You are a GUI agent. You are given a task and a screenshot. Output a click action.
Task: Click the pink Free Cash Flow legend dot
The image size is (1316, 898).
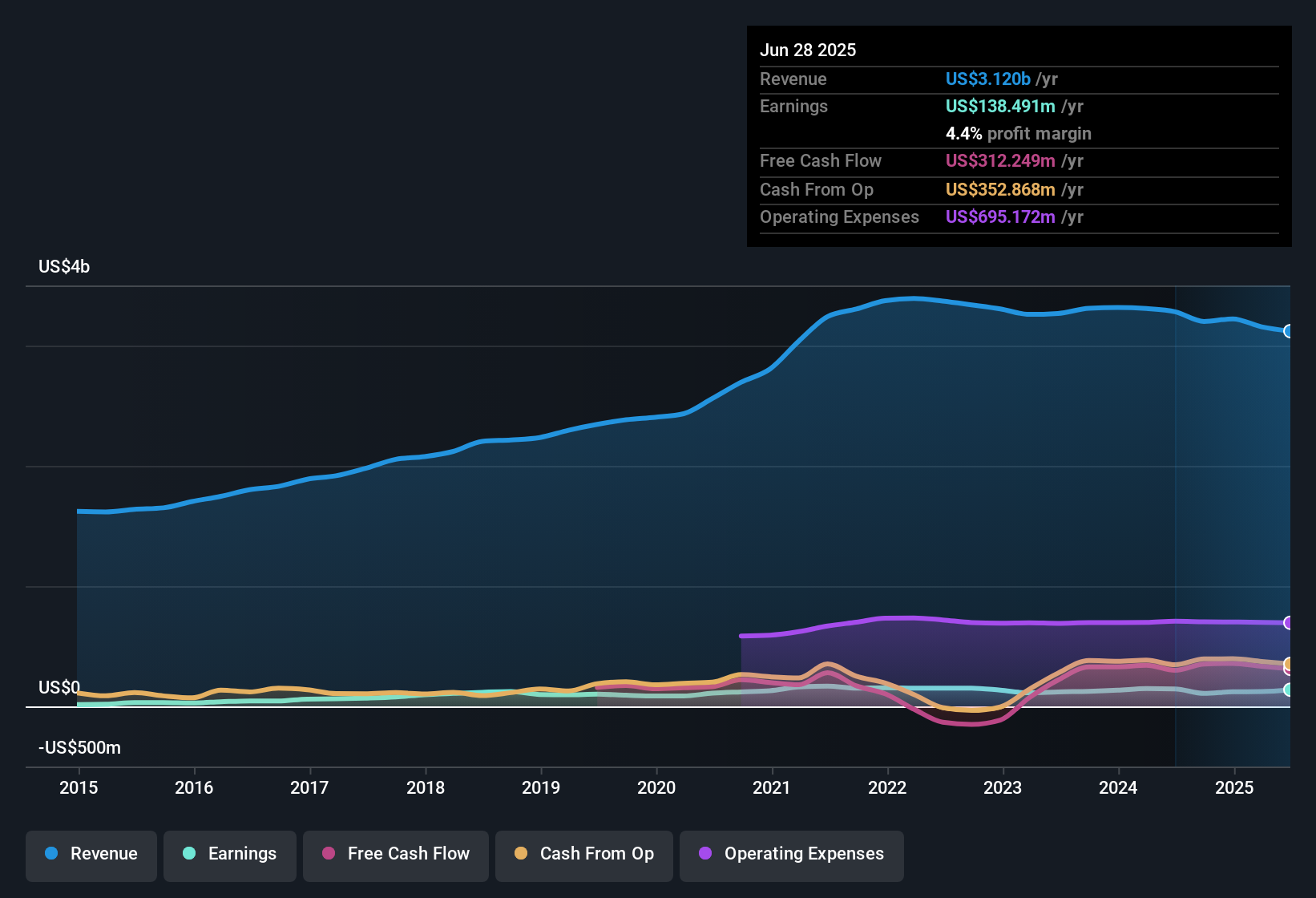[x=327, y=854]
